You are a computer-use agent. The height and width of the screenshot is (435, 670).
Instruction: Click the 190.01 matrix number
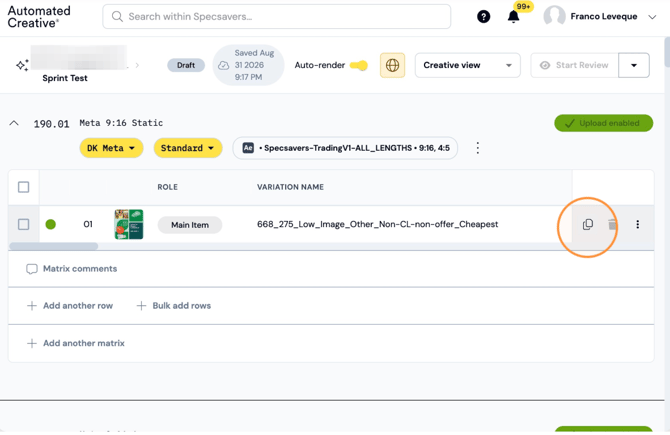pyautogui.click(x=51, y=124)
